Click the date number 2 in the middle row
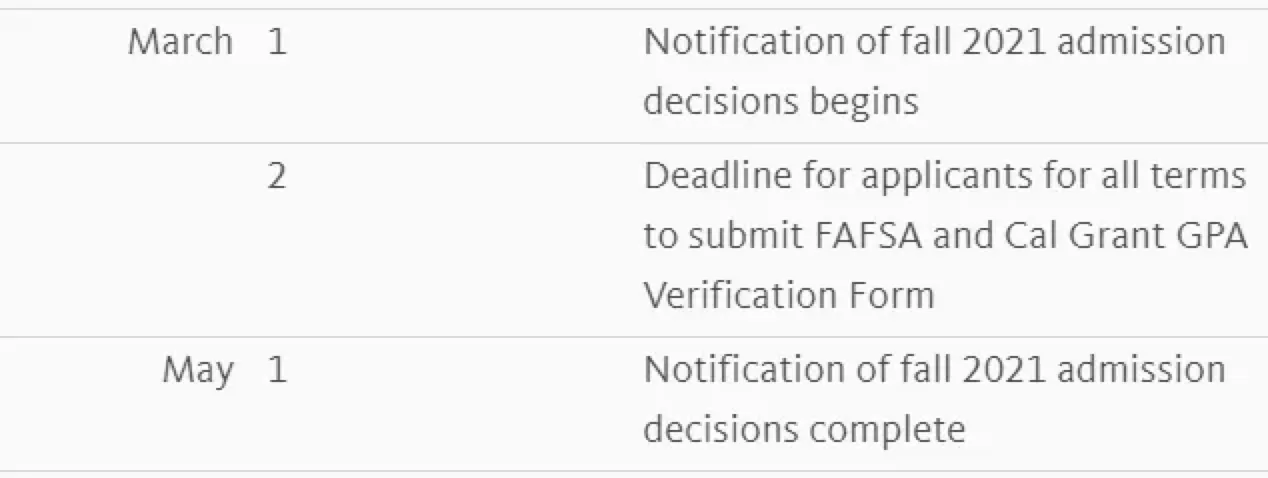The width and height of the screenshot is (1268, 478). pyautogui.click(x=277, y=177)
